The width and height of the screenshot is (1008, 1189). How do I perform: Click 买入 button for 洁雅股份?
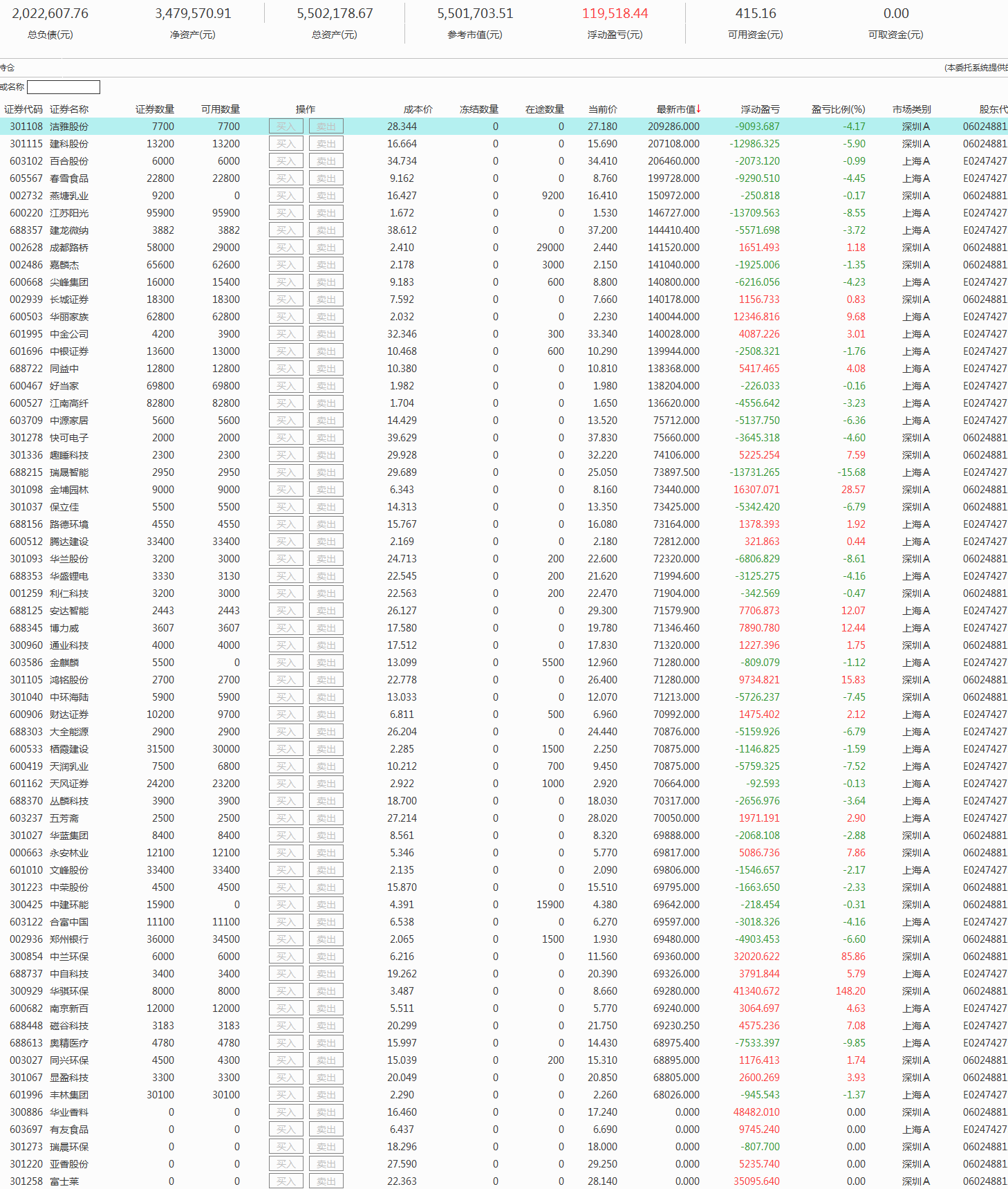coord(286,127)
